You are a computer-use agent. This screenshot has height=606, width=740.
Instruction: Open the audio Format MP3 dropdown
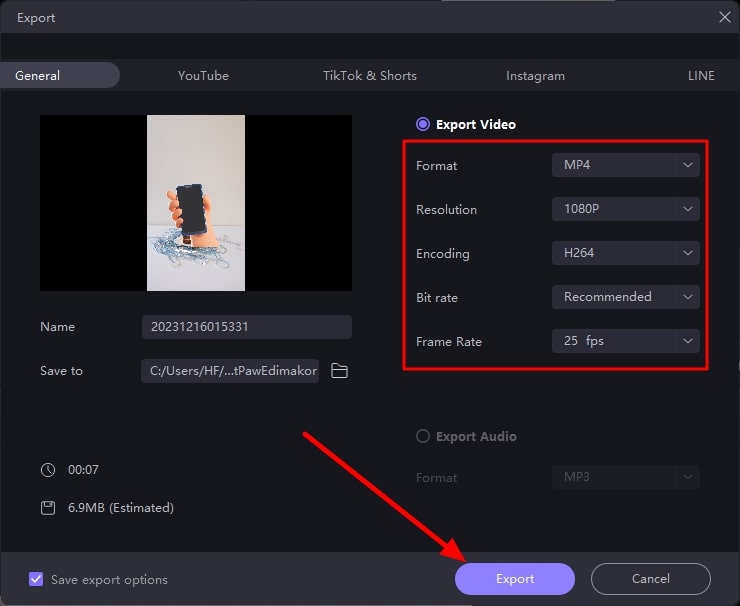point(625,477)
